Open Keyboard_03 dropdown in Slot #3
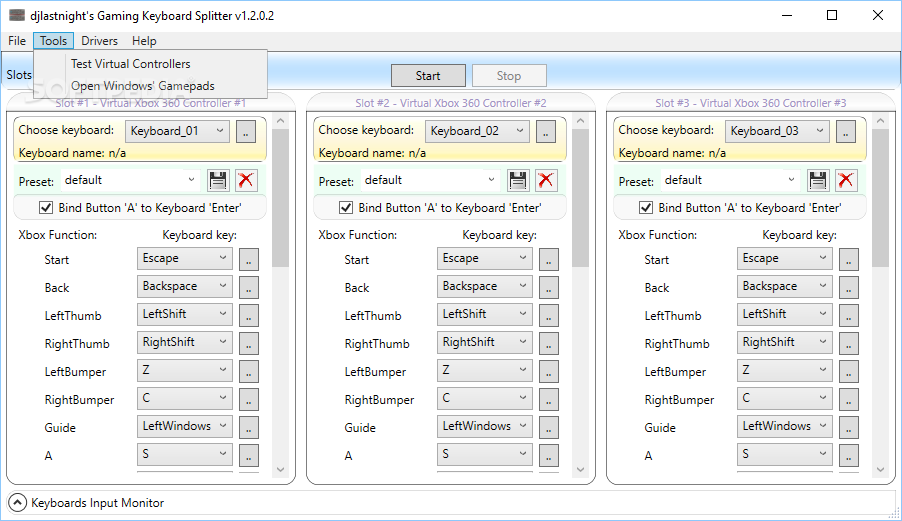Image resolution: width=902 pixels, height=521 pixels. pyautogui.click(x=777, y=131)
